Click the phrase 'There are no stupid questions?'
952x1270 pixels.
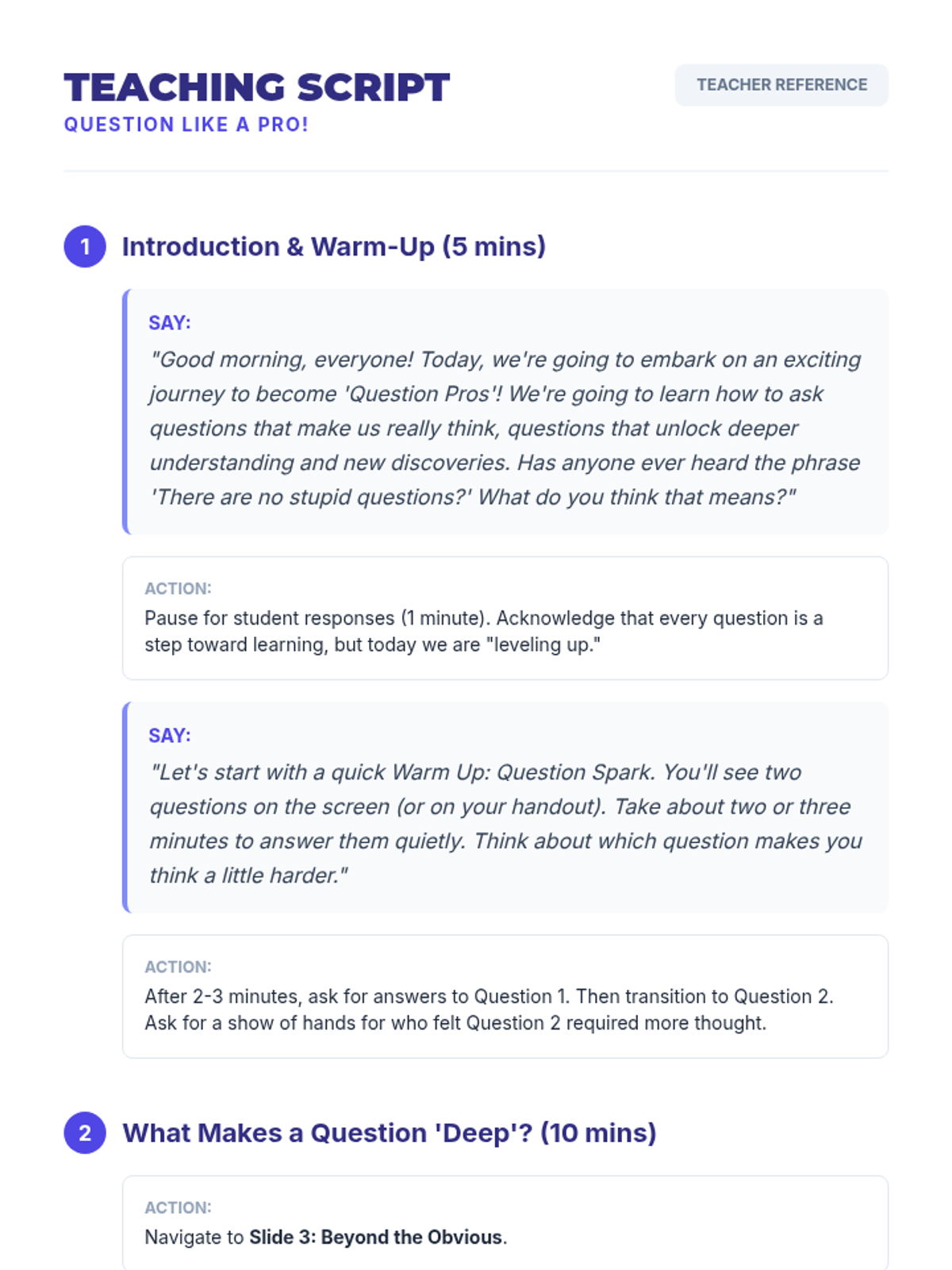point(311,497)
